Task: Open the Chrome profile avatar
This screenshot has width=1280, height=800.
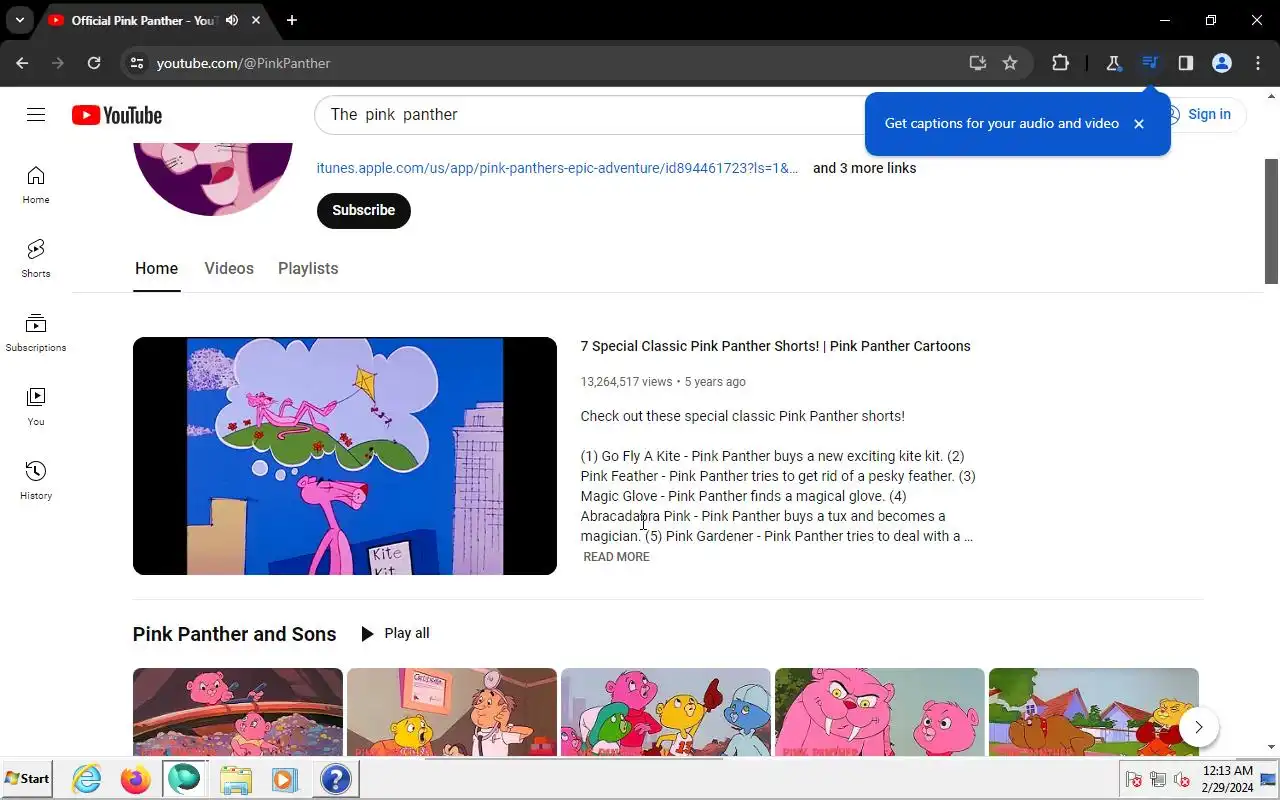Action: click(1222, 63)
